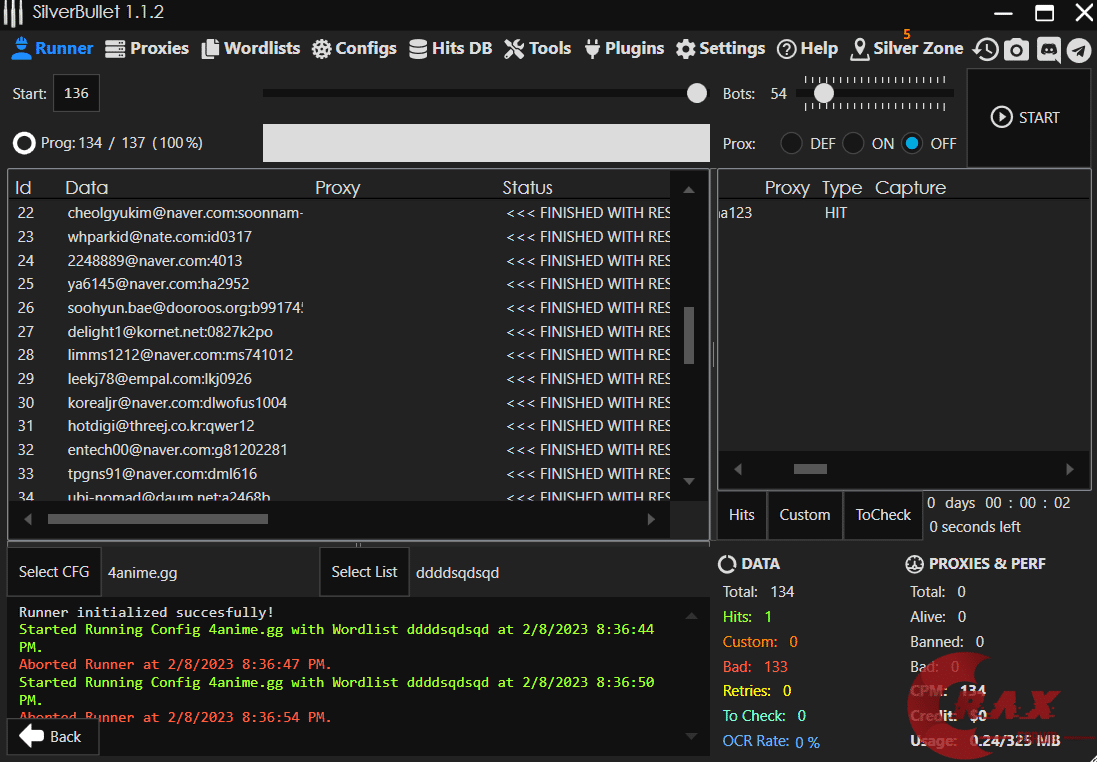Switch to the Configs tab

coord(354,49)
